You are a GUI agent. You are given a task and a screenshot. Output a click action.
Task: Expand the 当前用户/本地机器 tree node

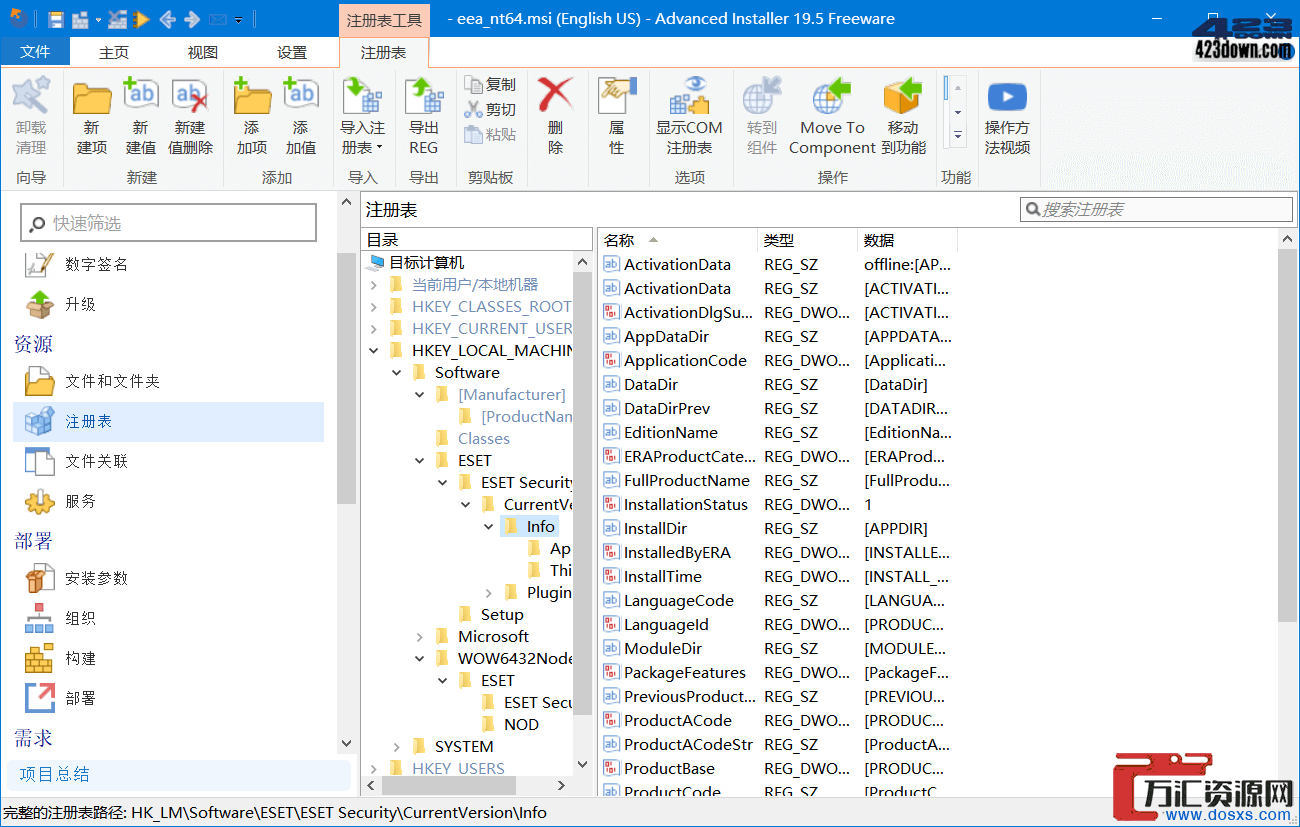coord(374,285)
